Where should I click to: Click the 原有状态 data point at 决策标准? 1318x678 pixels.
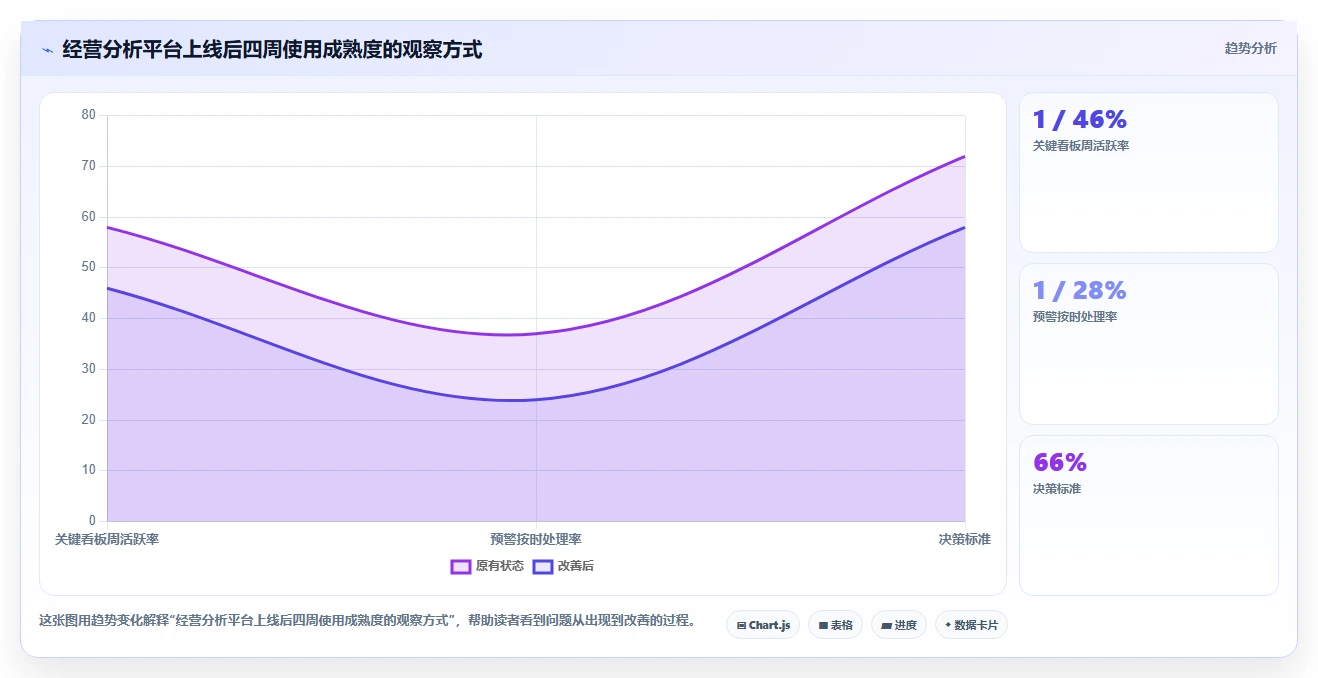pos(964,156)
